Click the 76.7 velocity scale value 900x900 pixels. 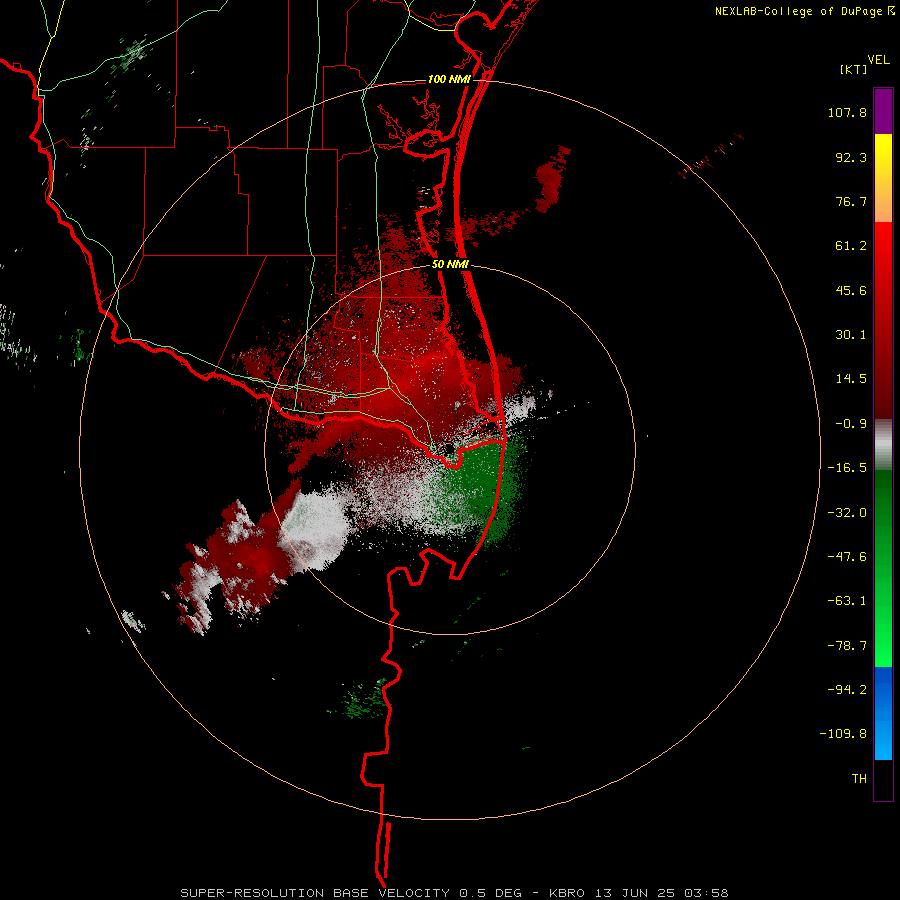[x=851, y=201]
